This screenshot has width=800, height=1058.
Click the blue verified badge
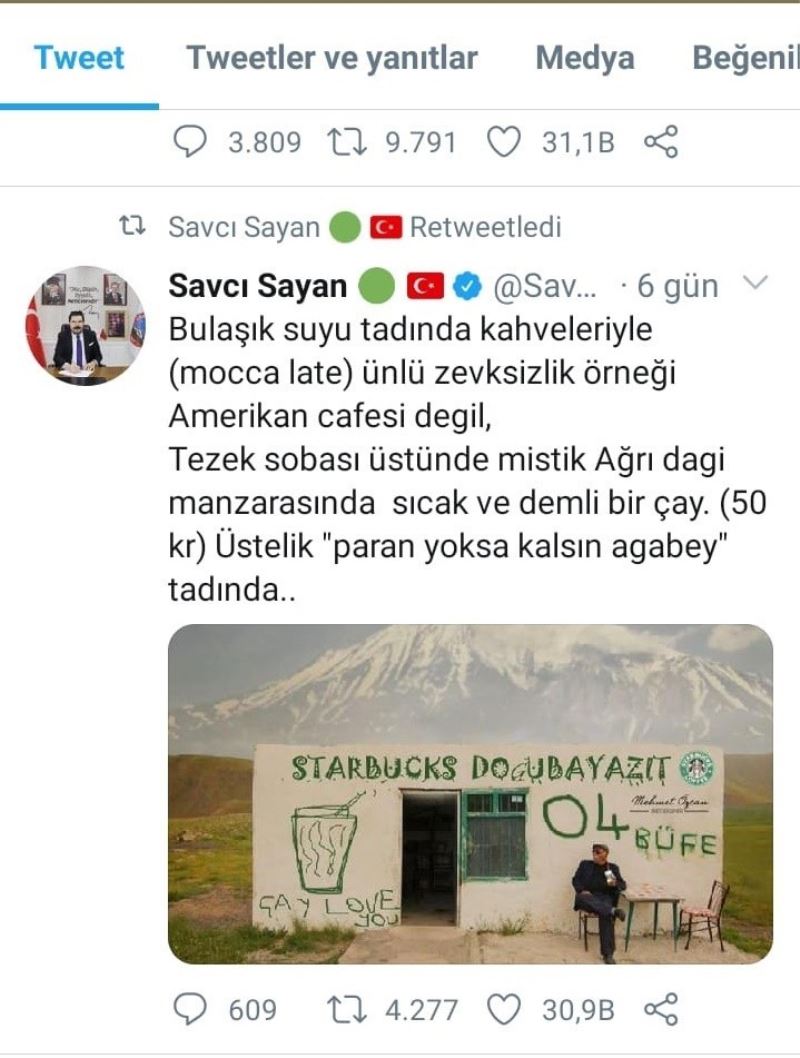[x=467, y=286]
